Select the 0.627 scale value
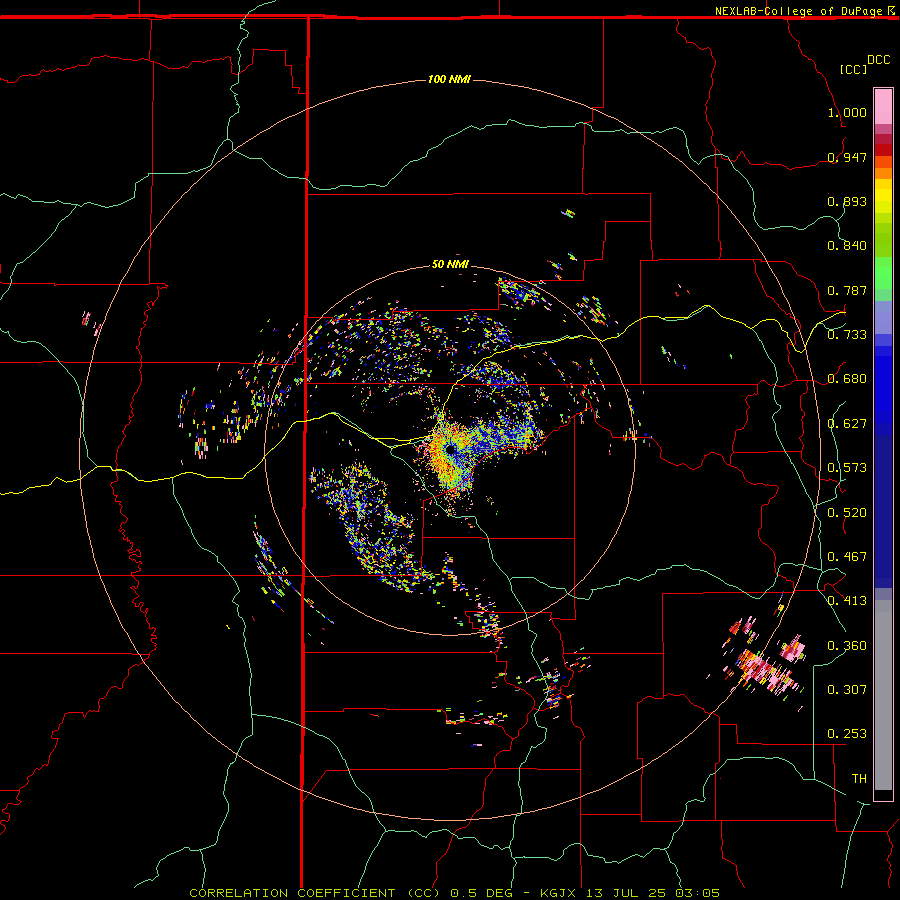This screenshot has height=900, width=900. 847,424
